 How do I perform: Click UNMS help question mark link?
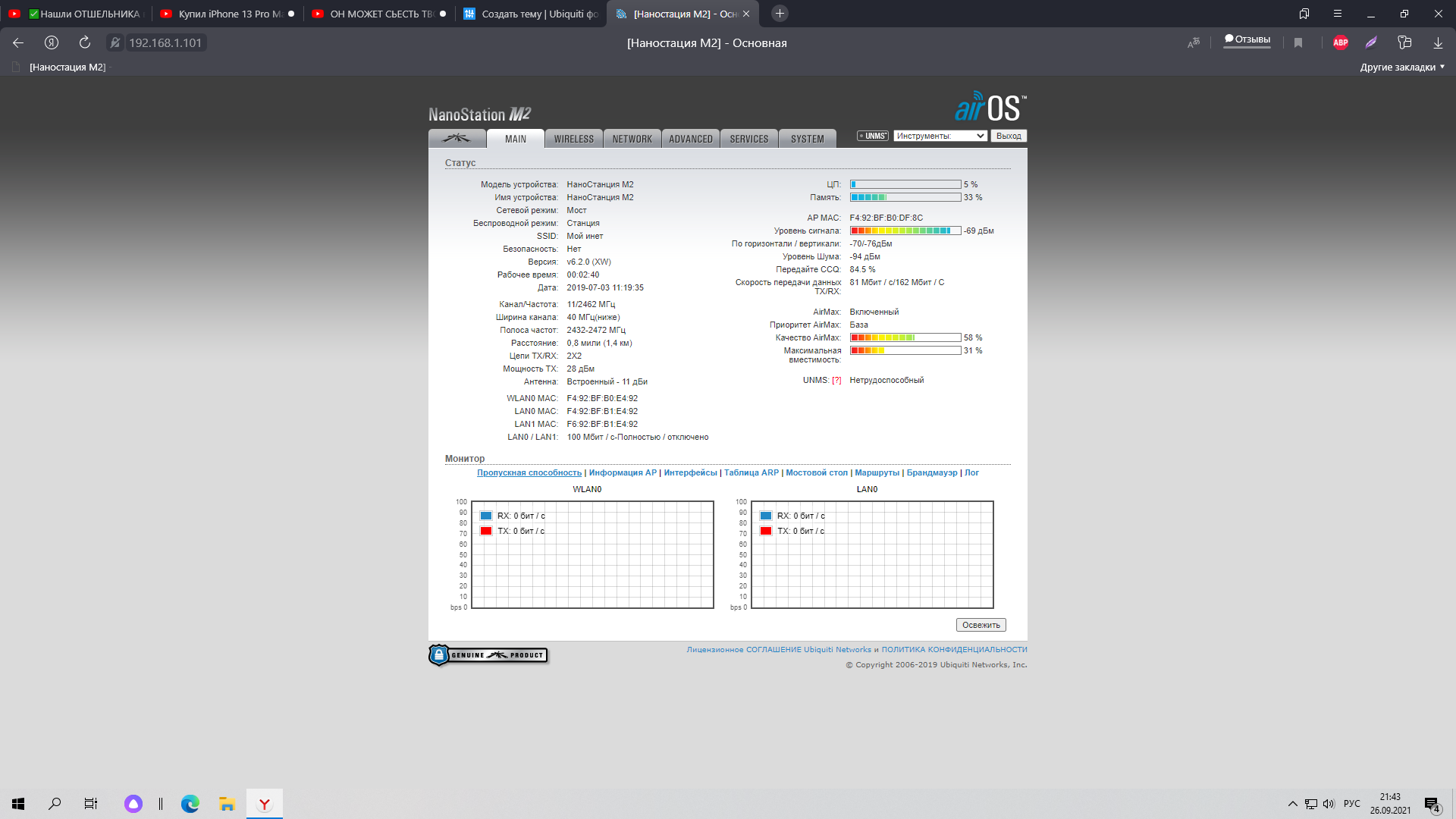pyautogui.click(x=836, y=381)
